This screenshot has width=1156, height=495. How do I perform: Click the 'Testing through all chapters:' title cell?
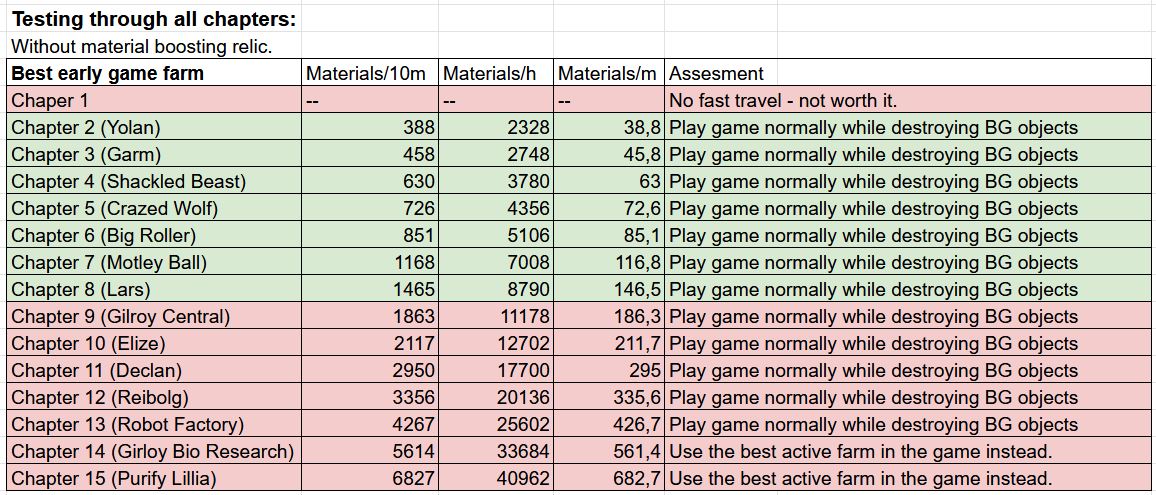point(154,20)
